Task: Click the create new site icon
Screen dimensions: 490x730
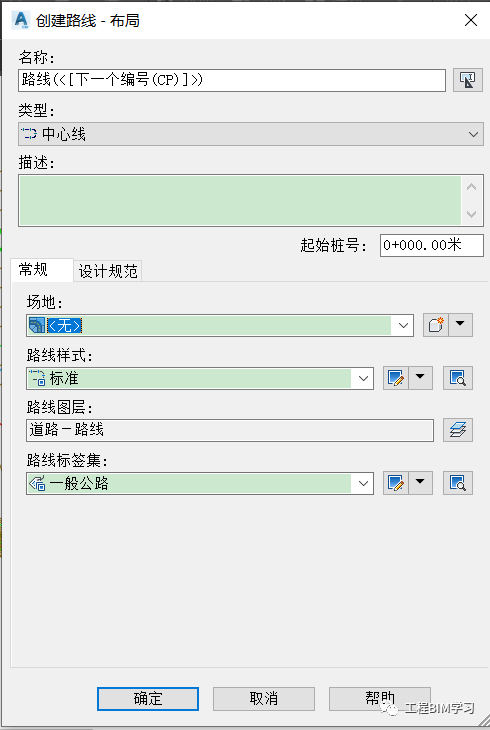Action: pos(436,325)
